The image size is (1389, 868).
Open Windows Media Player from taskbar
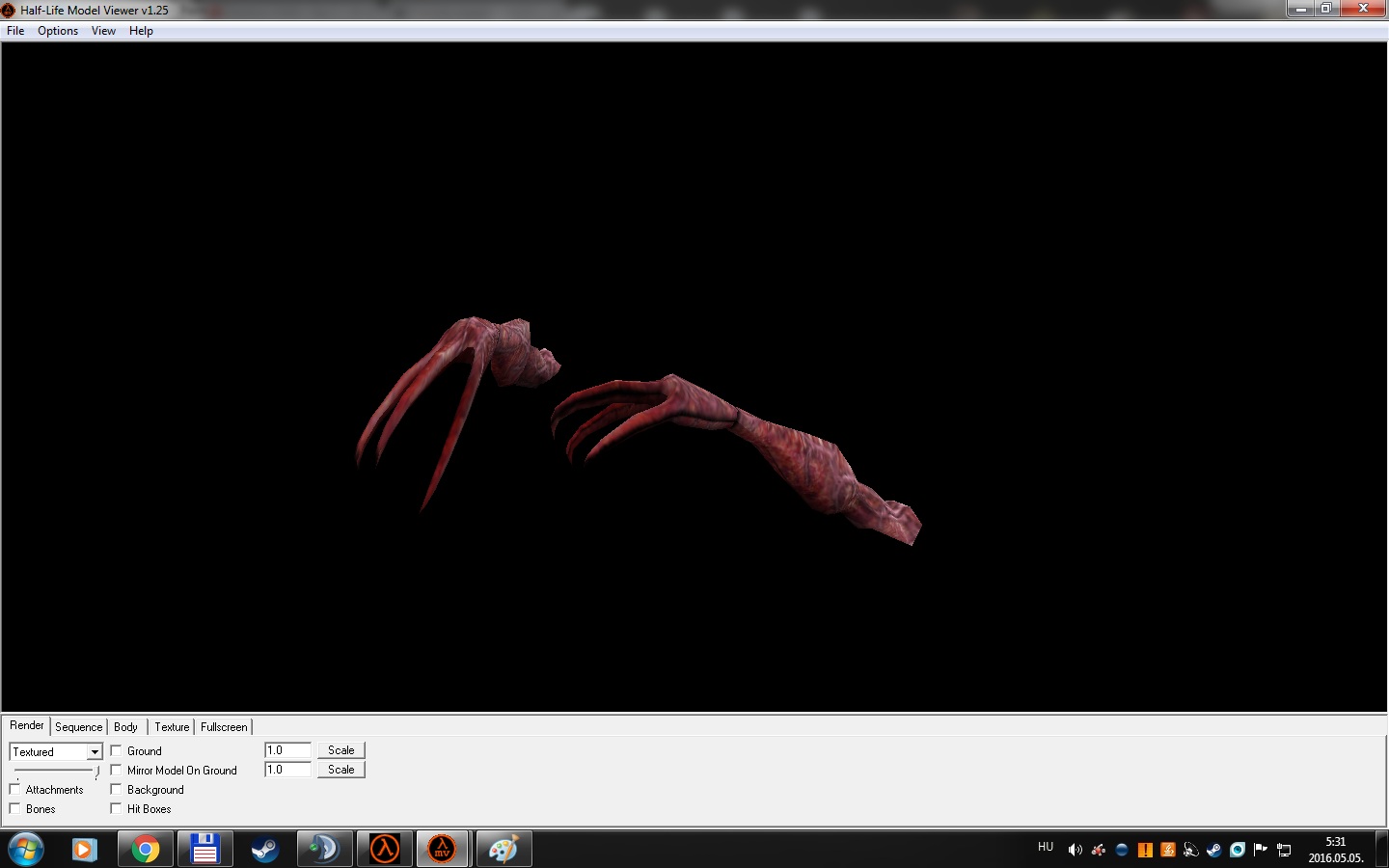tap(85, 850)
